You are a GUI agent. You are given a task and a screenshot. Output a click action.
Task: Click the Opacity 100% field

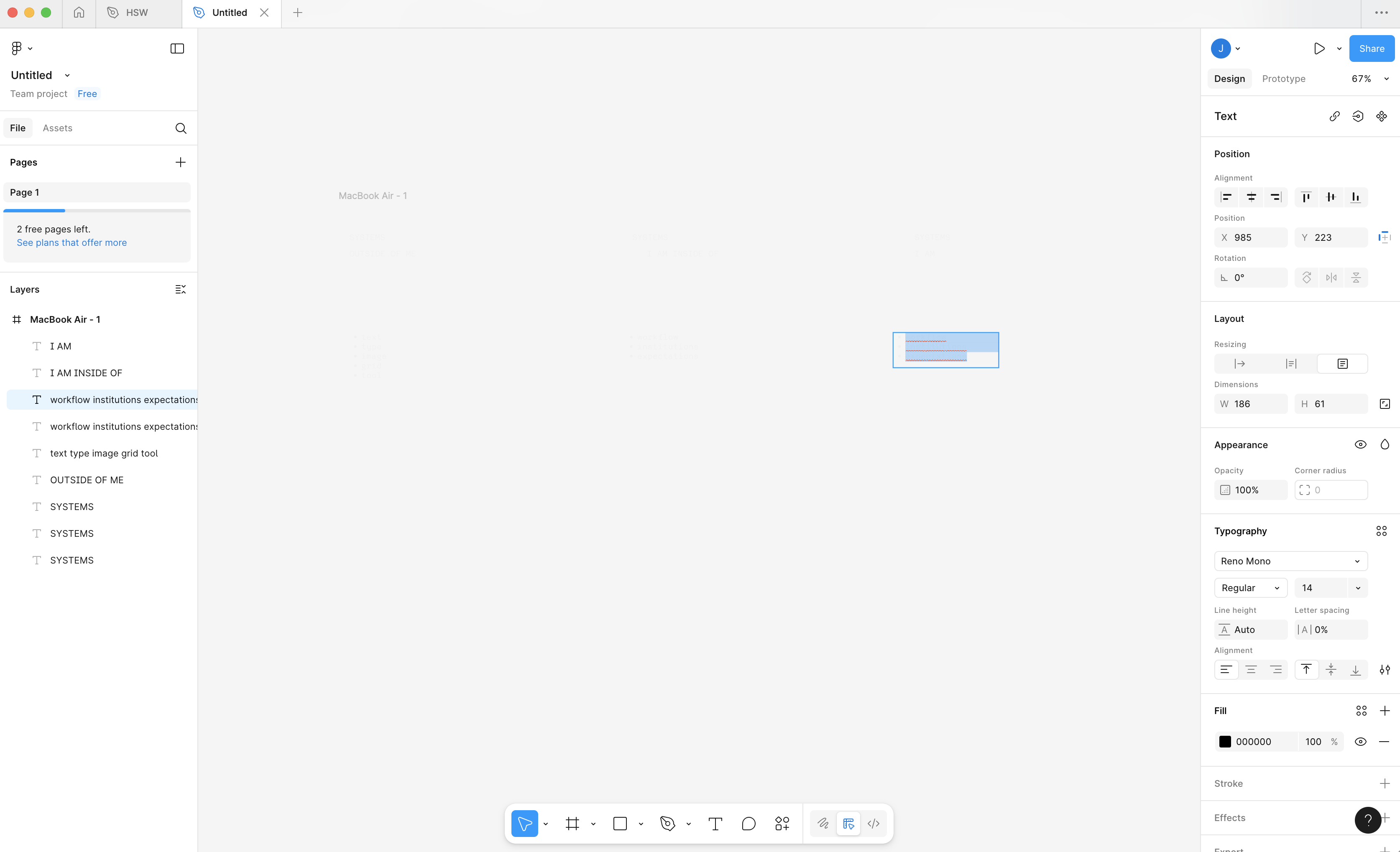1251,490
